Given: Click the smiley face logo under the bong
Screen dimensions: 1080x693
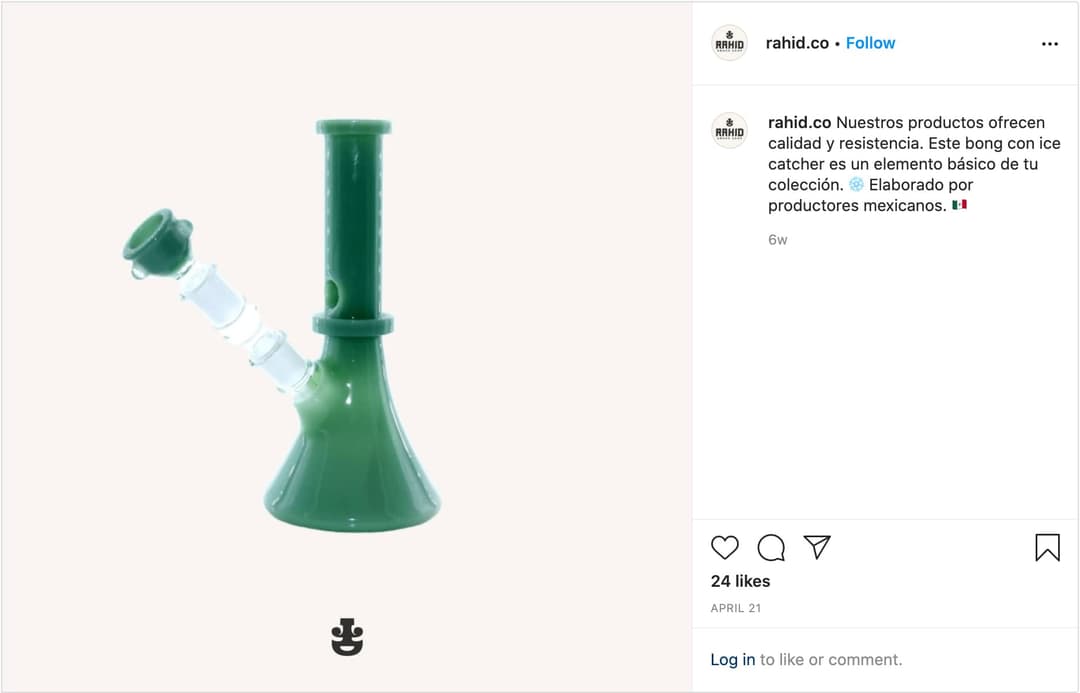Looking at the screenshot, I should point(346,637).
